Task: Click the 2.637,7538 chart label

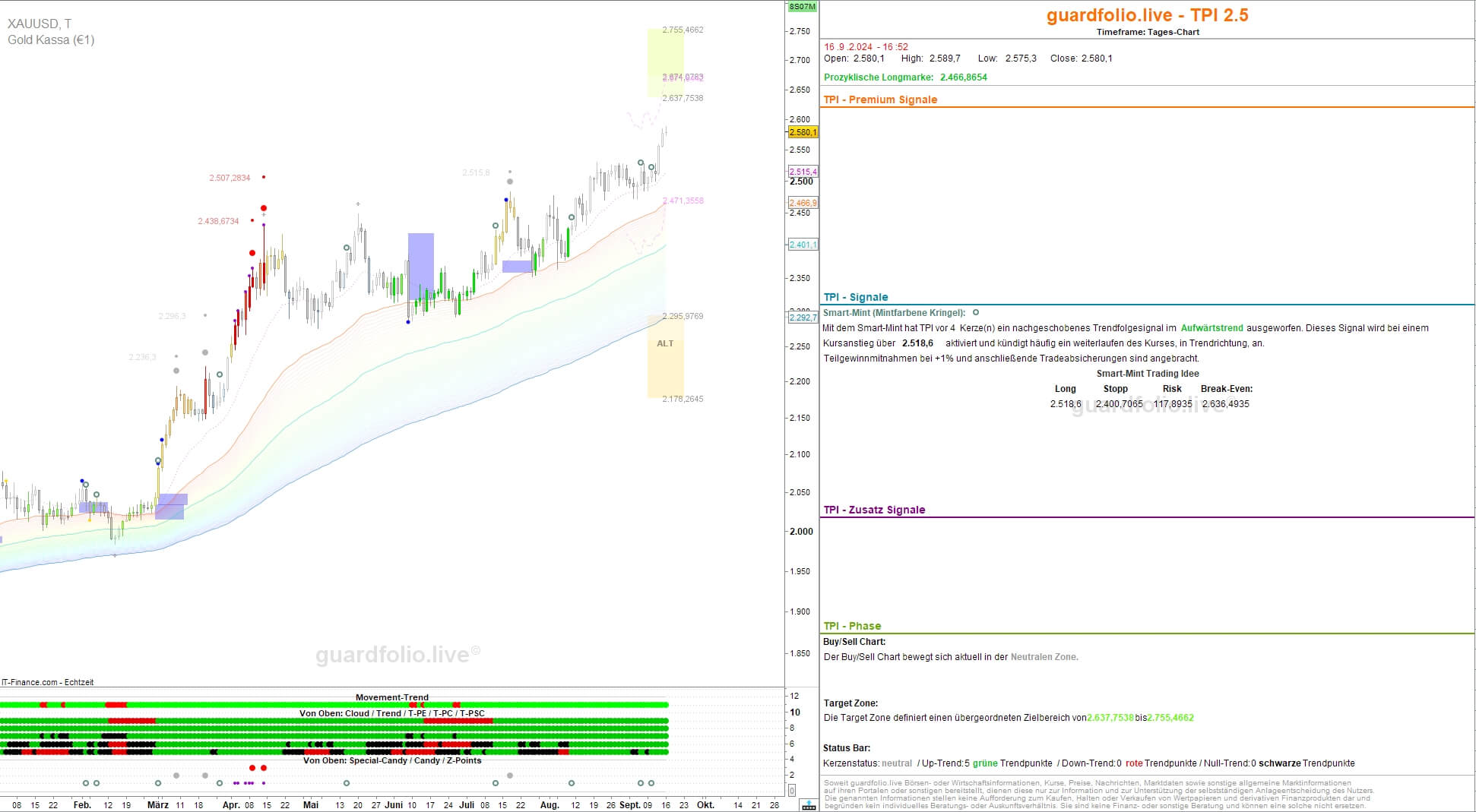Action: click(683, 98)
